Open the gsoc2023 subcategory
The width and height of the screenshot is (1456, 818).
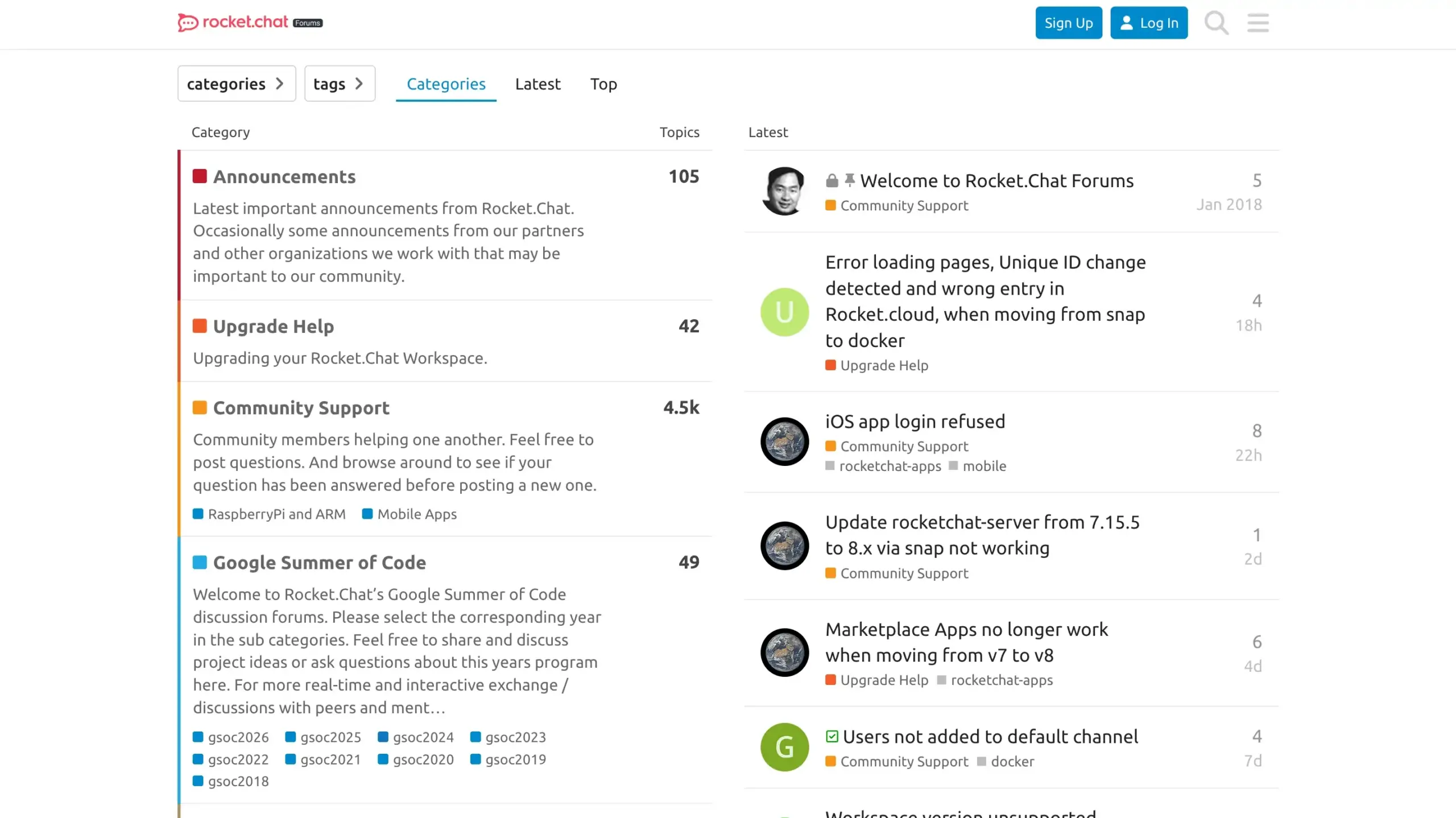coord(508,737)
